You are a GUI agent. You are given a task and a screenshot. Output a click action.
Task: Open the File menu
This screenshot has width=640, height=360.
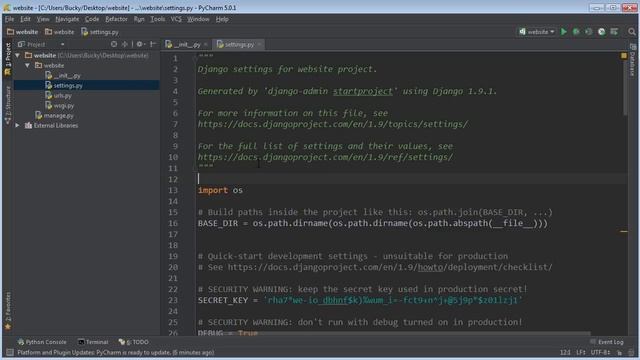(x=9, y=19)
